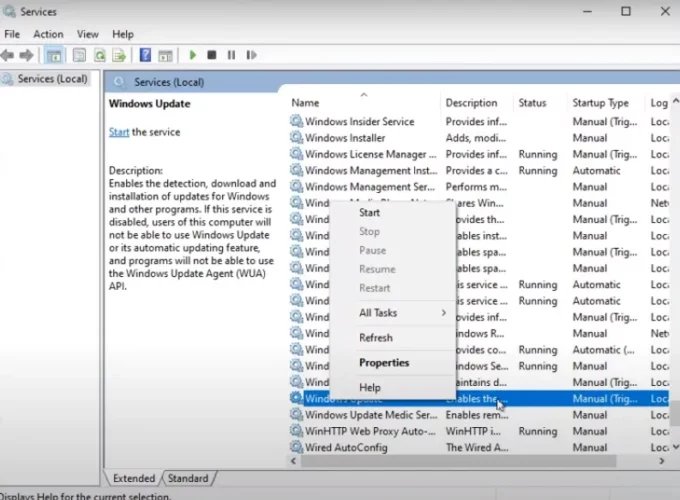Viewport: 680px width, 500px height.
Task: Click the Pause Service toolbar icon
Action: (x=231, y=55)
